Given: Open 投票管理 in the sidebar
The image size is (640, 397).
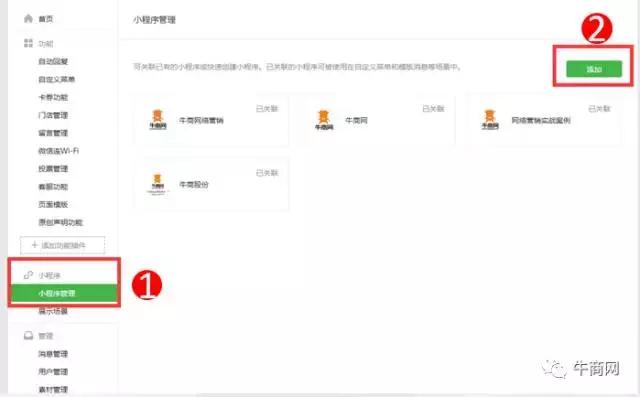Looking at the screenshot, I should coord(53,169).
